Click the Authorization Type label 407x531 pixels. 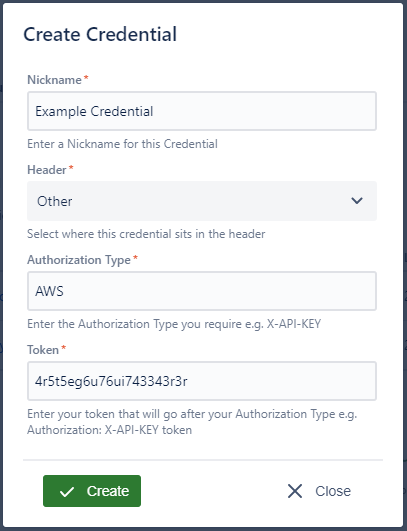click(79, 260)
